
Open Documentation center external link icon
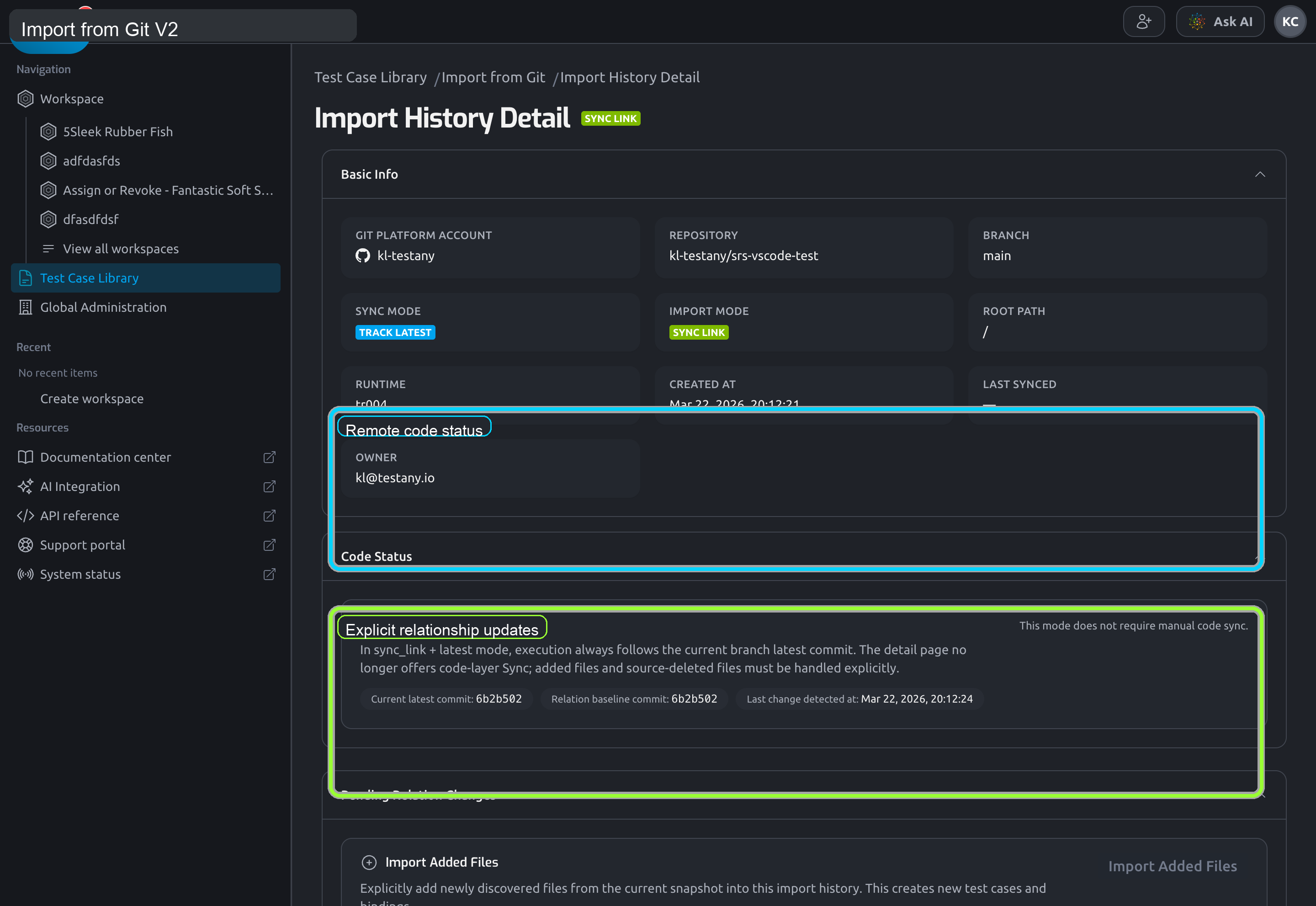pyautogui.click(x=270, y=457)
